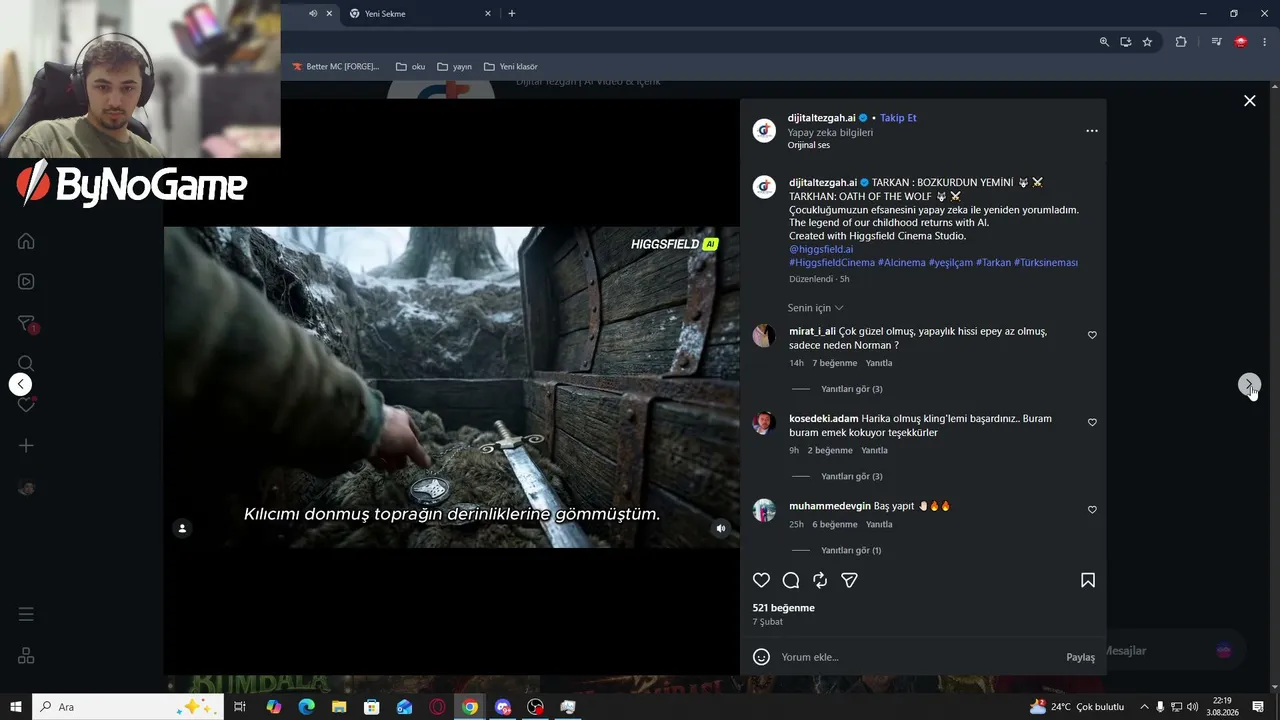1280x720 pixels.
Task: Open the 'Better MC [FORGE]' bookmark
Action: (335, 67)
